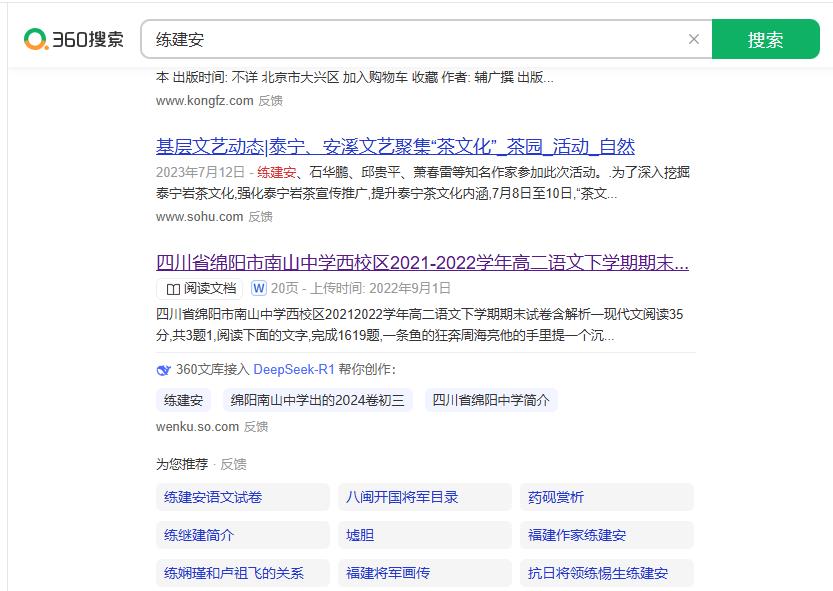Open recommendation 墟胆
The image size is (833, 591).
tap(424, 535)
